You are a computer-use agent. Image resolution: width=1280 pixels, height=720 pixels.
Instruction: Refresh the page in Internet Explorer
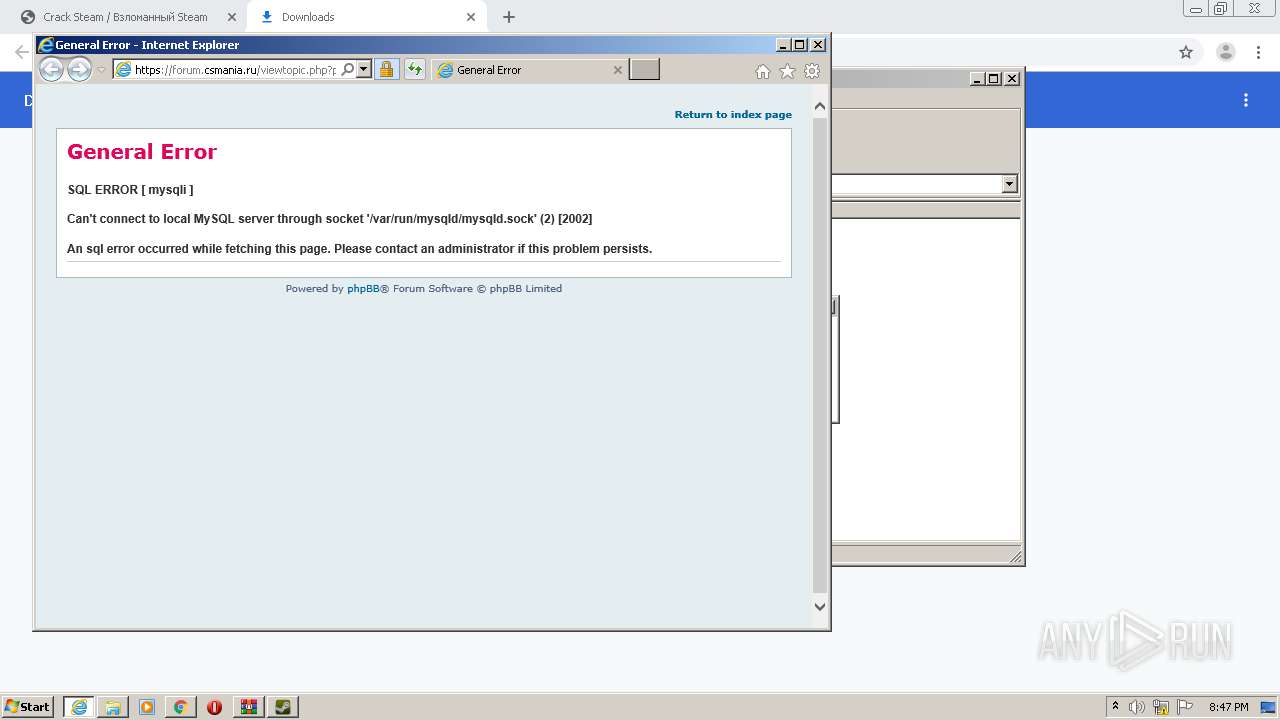[414, 70]
